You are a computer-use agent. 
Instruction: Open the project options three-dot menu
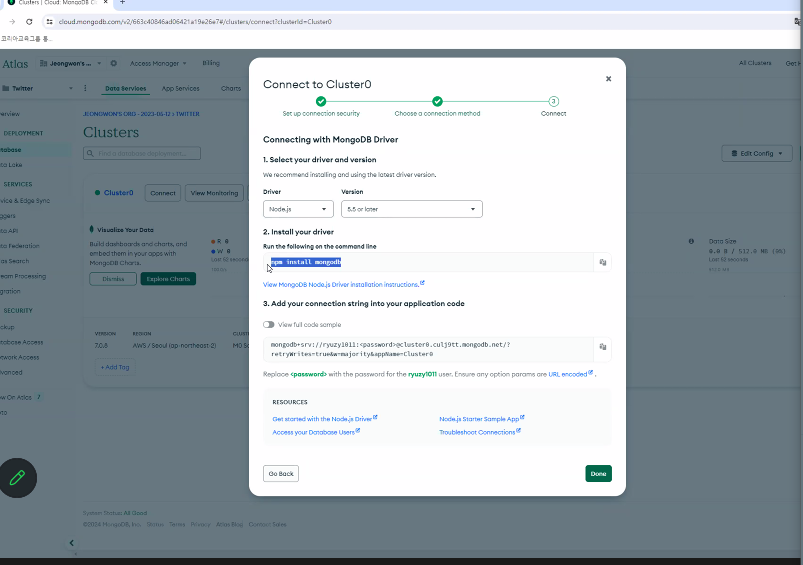coord(85,88)
